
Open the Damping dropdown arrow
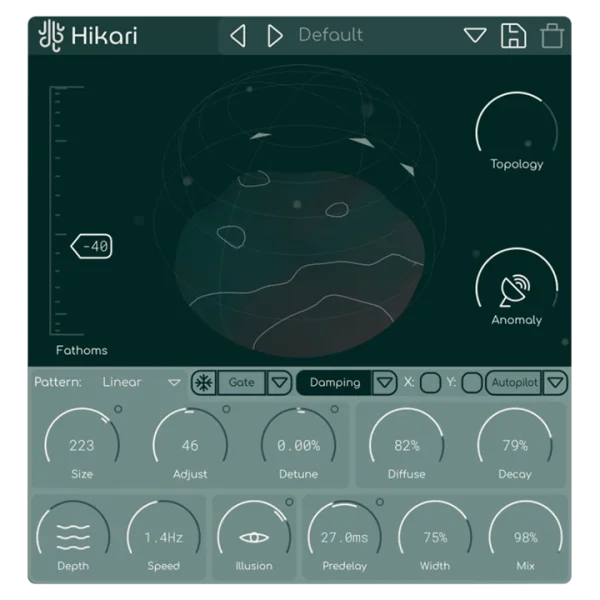tap(384, 383)
